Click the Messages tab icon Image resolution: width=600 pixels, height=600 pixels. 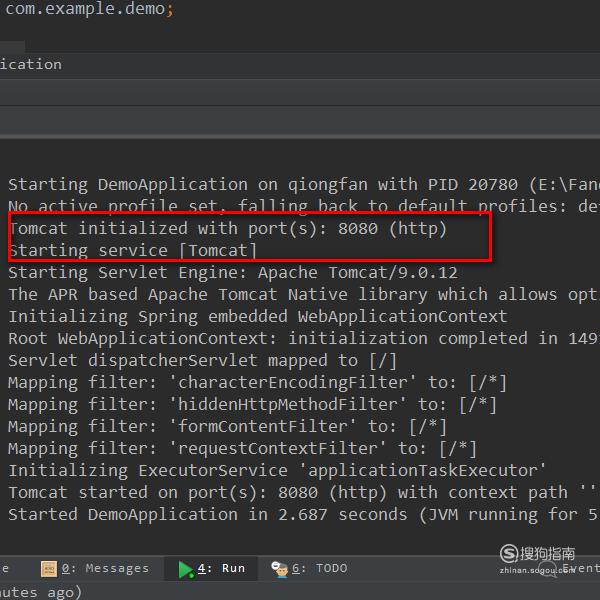tap(49, 569)
